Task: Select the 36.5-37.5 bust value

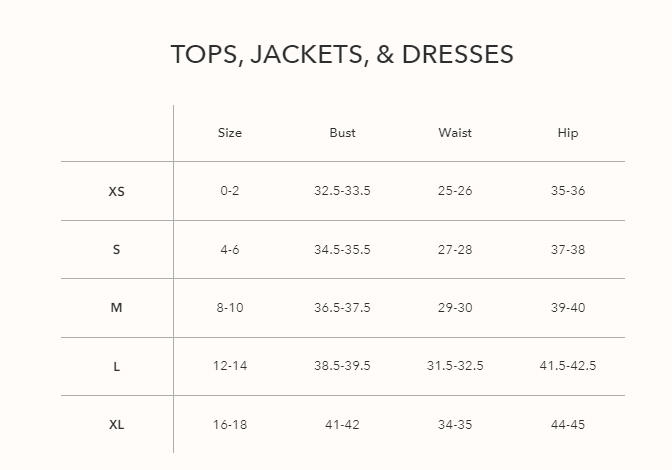Action: 342,308
